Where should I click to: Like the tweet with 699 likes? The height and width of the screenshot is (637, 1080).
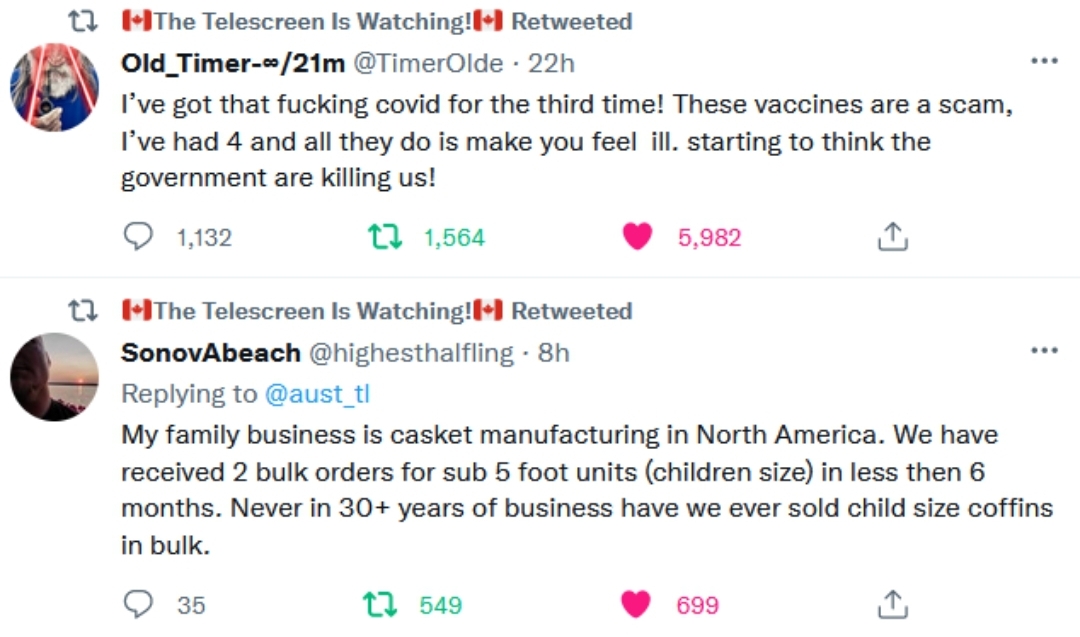tap(637, 604)
